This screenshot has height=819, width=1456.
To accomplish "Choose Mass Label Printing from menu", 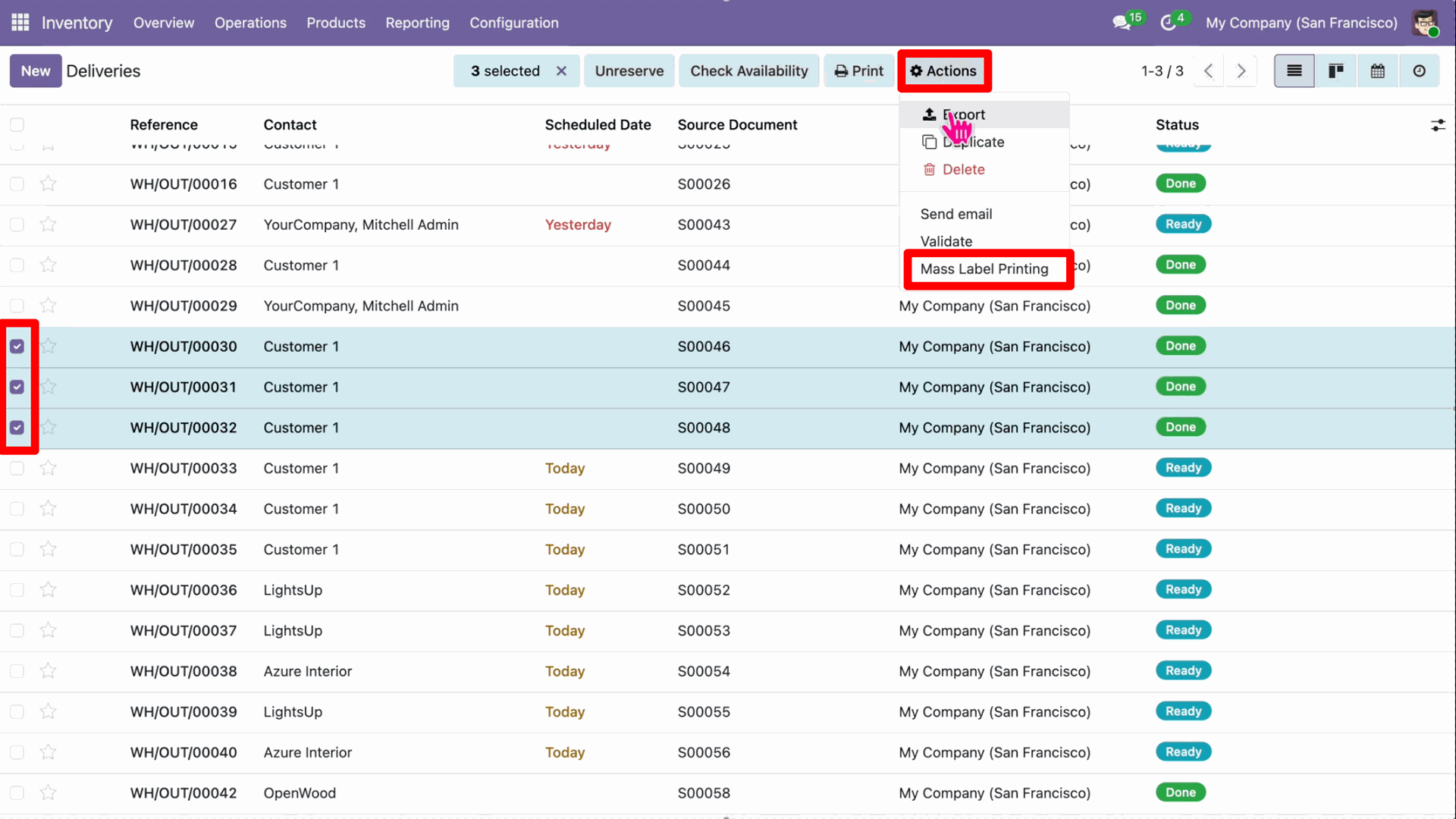I will pyautogui.click(x=984, y=269).
